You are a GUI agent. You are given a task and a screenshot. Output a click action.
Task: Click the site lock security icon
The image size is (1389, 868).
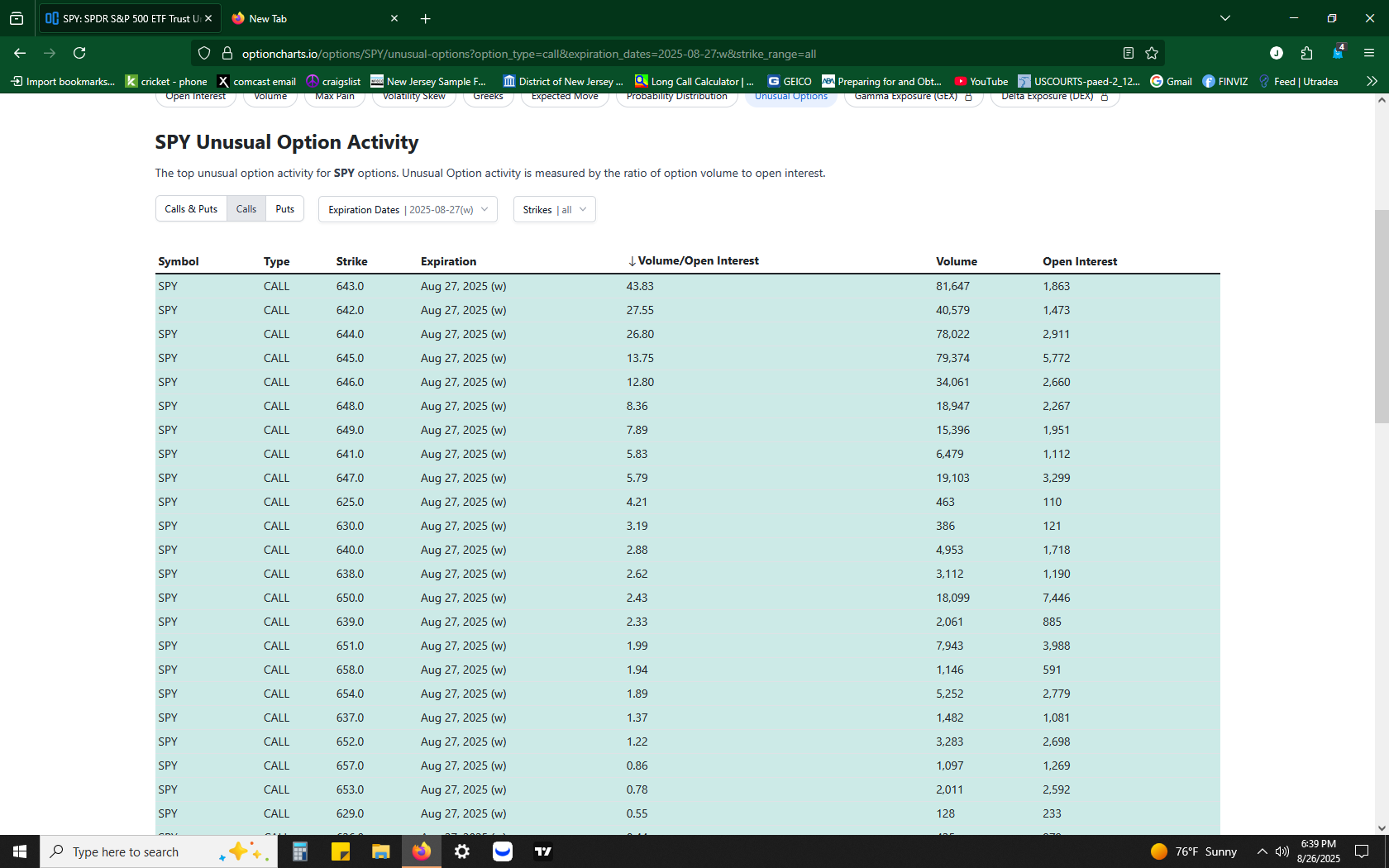(x=227, y=53)
